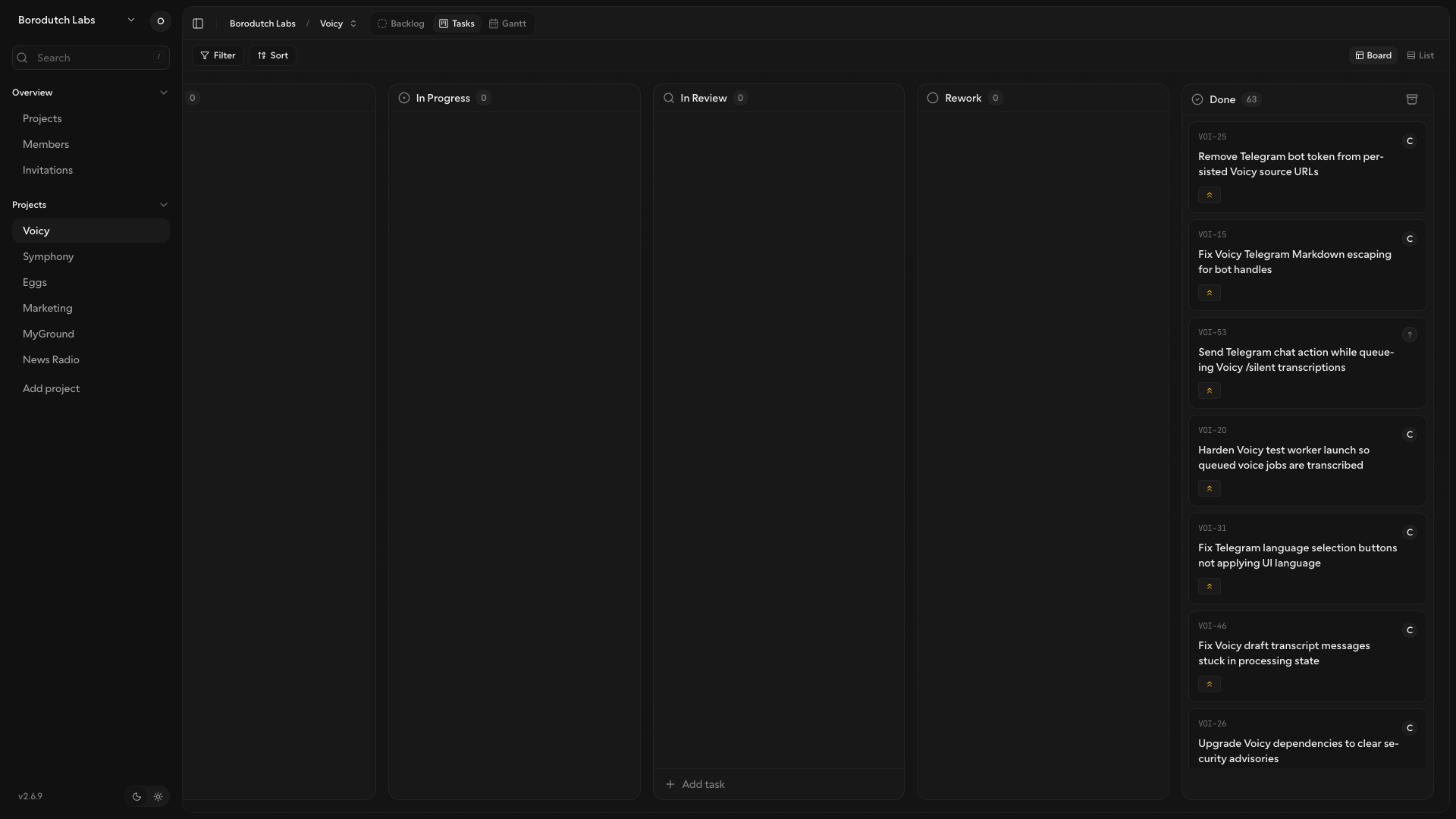
Task: Click unknown assignee icon on VOI-53
Action: pos(1410,334)
